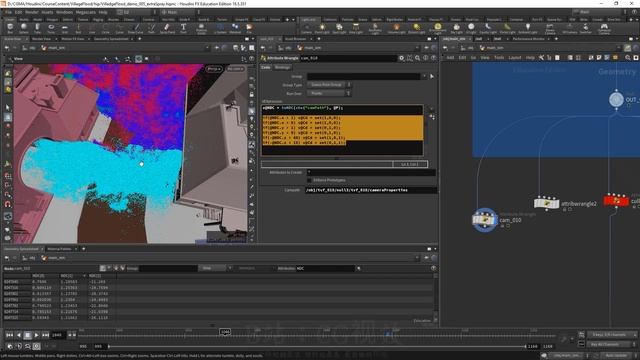Viewport: 640px width, 360px height.
Task: Open the Group Type dropdown
Action: (x=329, y=85)
